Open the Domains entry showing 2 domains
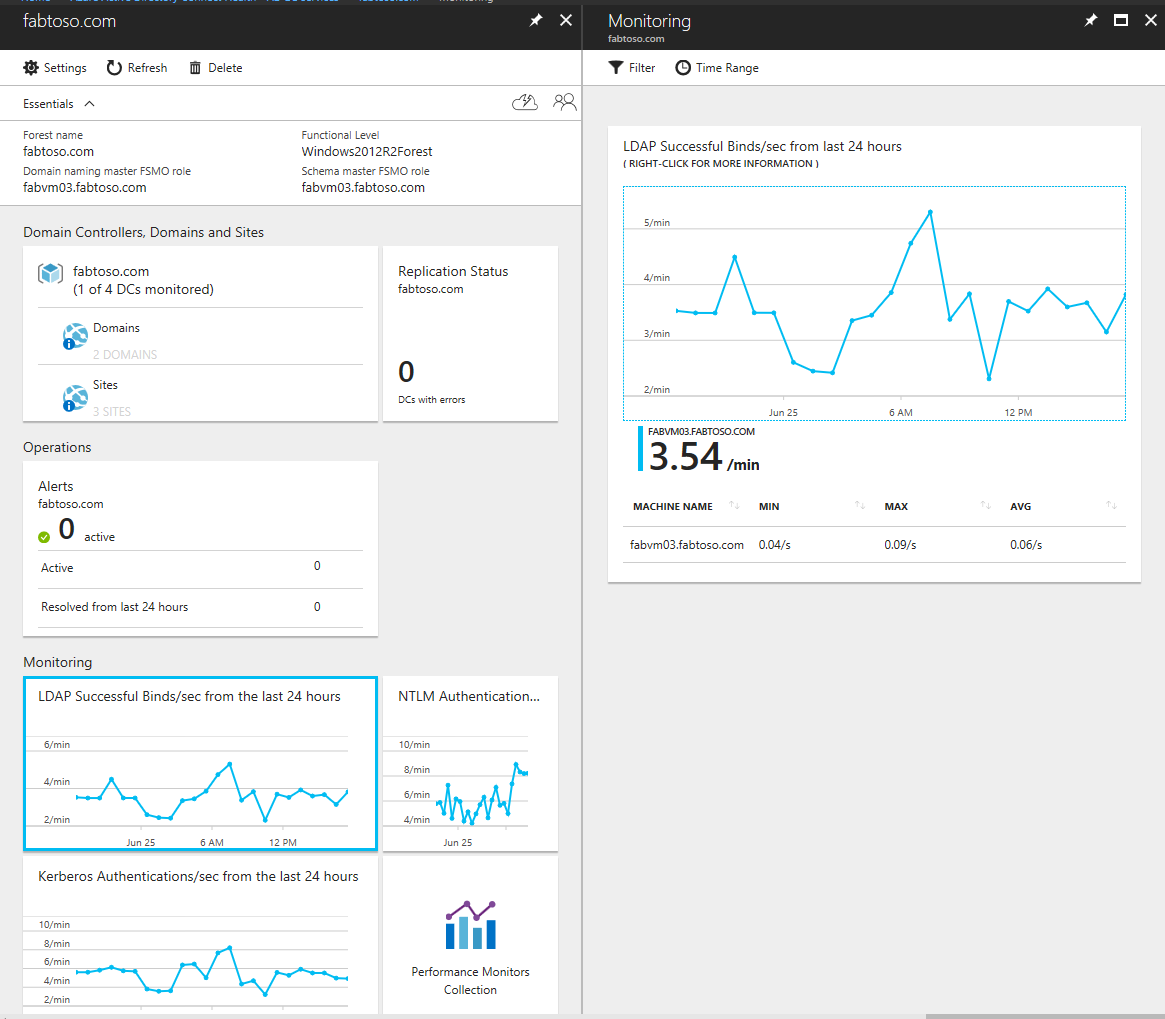Image resolution: width=1165 pixels, height=1019 pixels. pyautogui.click(x=116, y=336)
